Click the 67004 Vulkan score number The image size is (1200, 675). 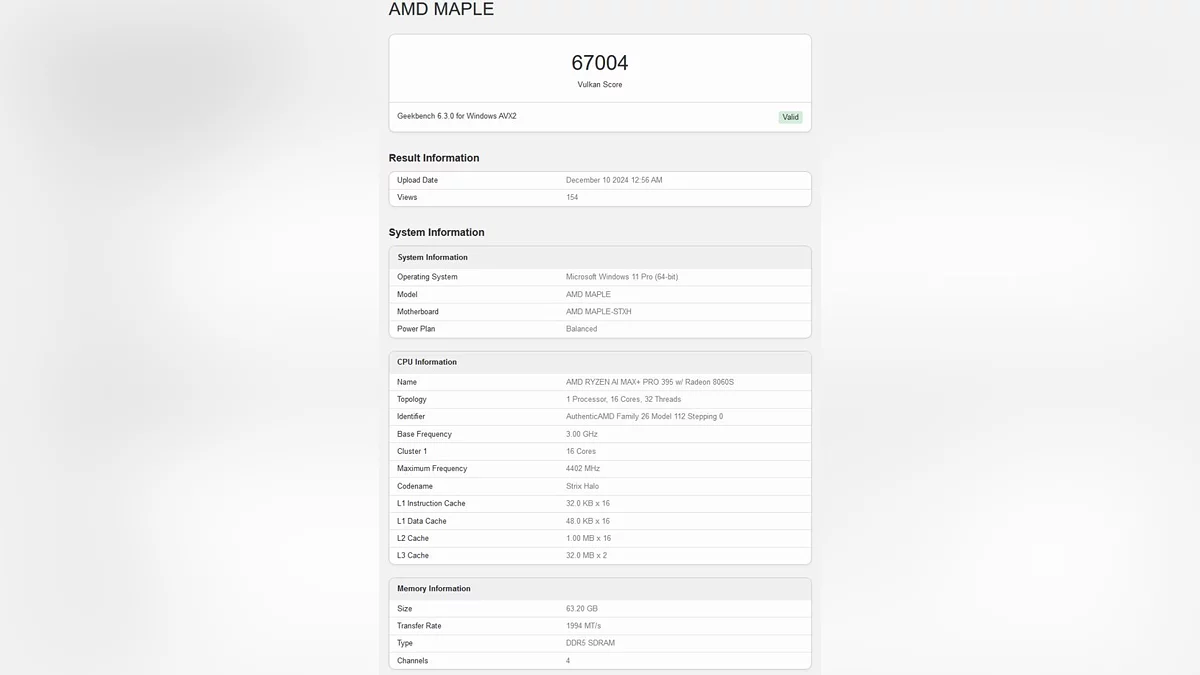click(600, 63)
